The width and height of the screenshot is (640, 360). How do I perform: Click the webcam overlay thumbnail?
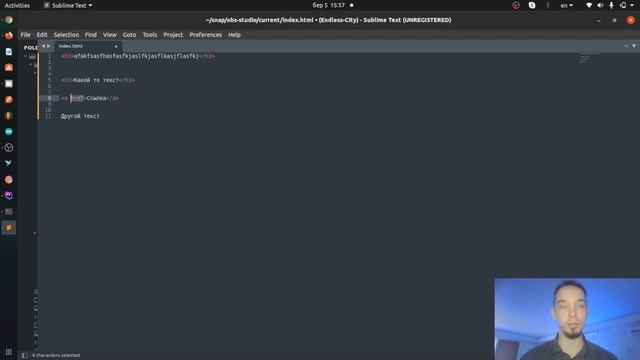pos(567,319)
